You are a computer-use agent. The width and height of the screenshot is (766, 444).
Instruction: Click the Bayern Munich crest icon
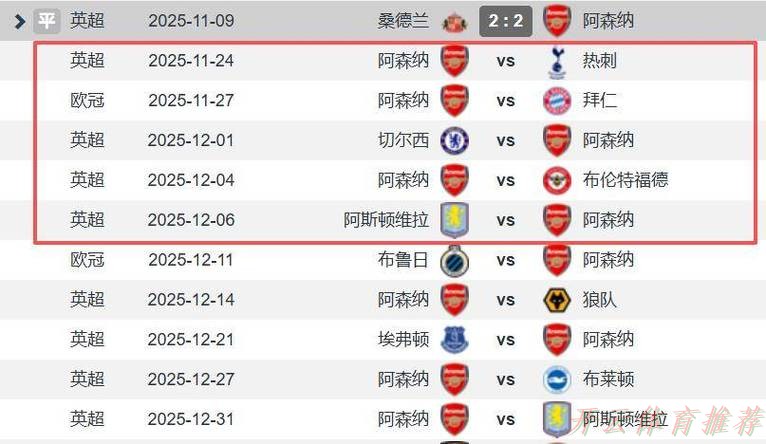coord(557,100)
